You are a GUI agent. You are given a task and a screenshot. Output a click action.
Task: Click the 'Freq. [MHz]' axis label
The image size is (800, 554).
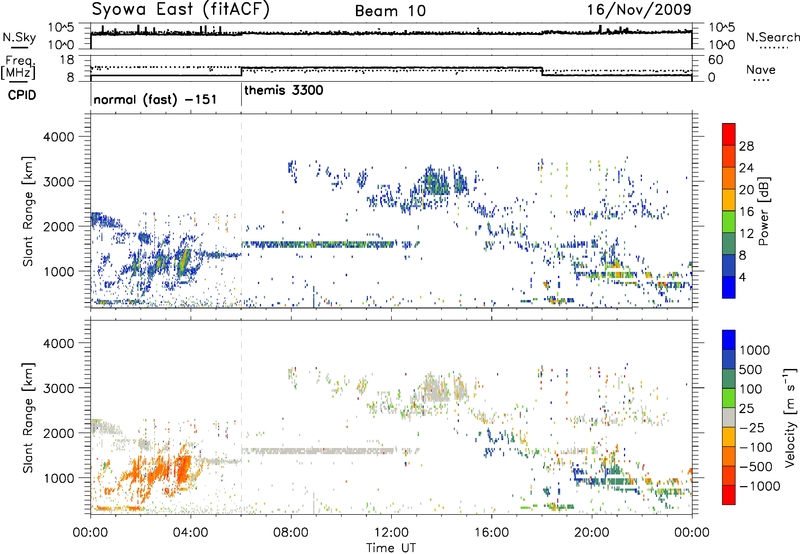19,67
